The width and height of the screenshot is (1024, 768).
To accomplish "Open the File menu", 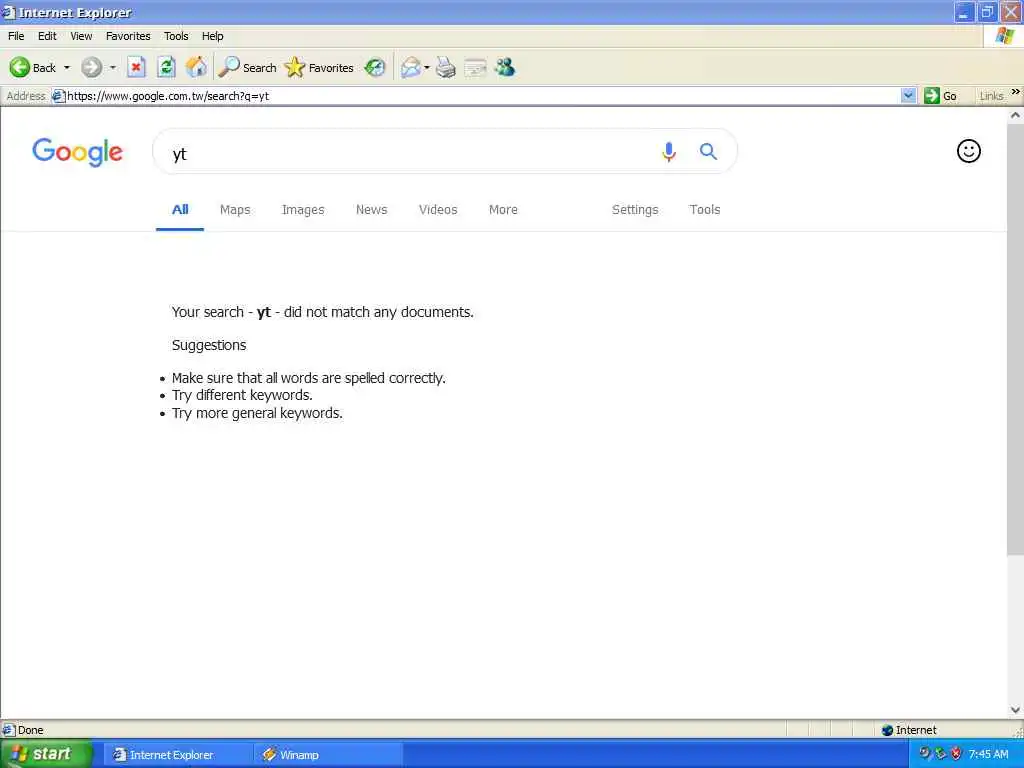I will 16,36.
